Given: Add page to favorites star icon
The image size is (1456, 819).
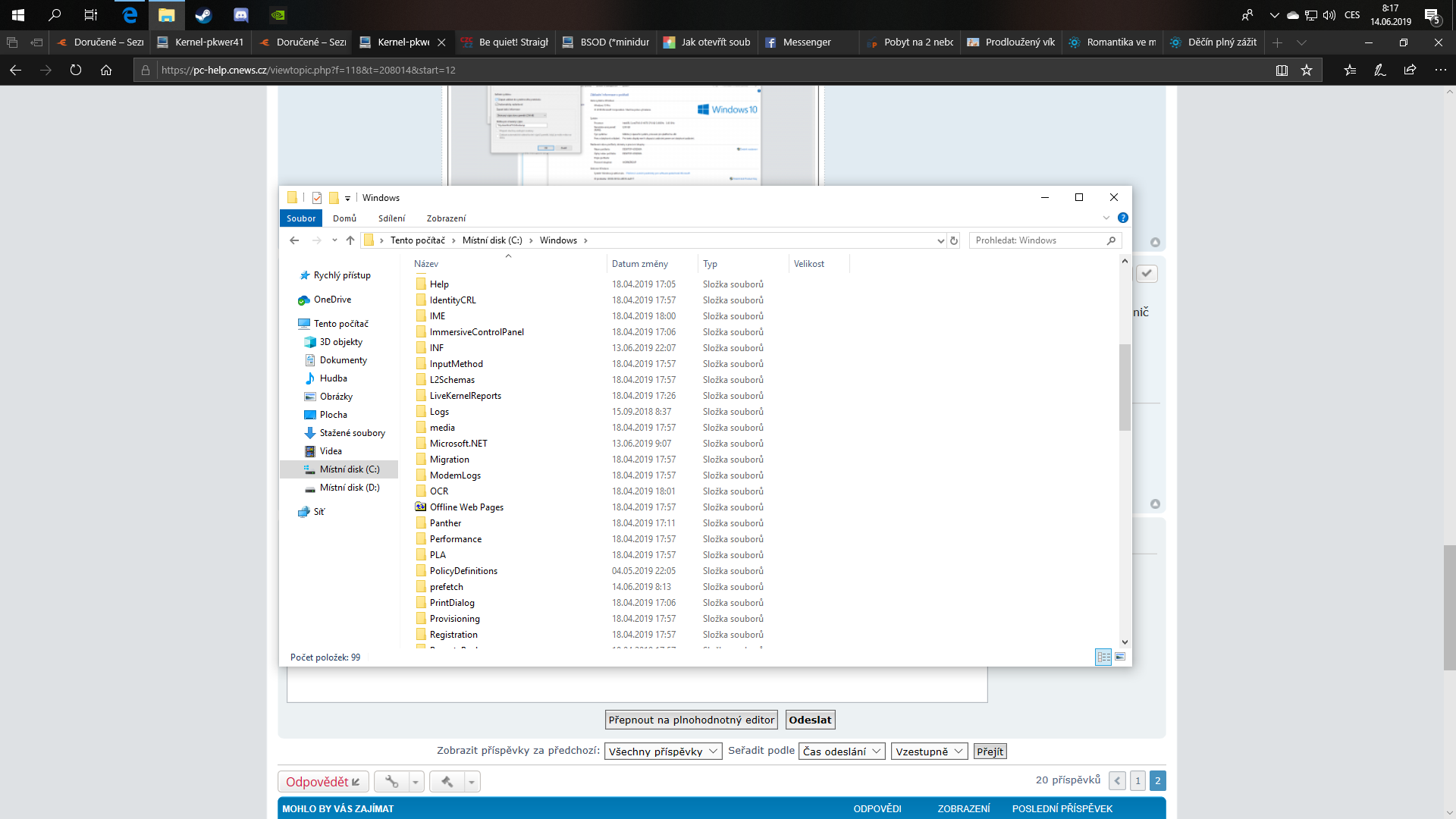Looking at the screenshot, I should point(1307,70).
